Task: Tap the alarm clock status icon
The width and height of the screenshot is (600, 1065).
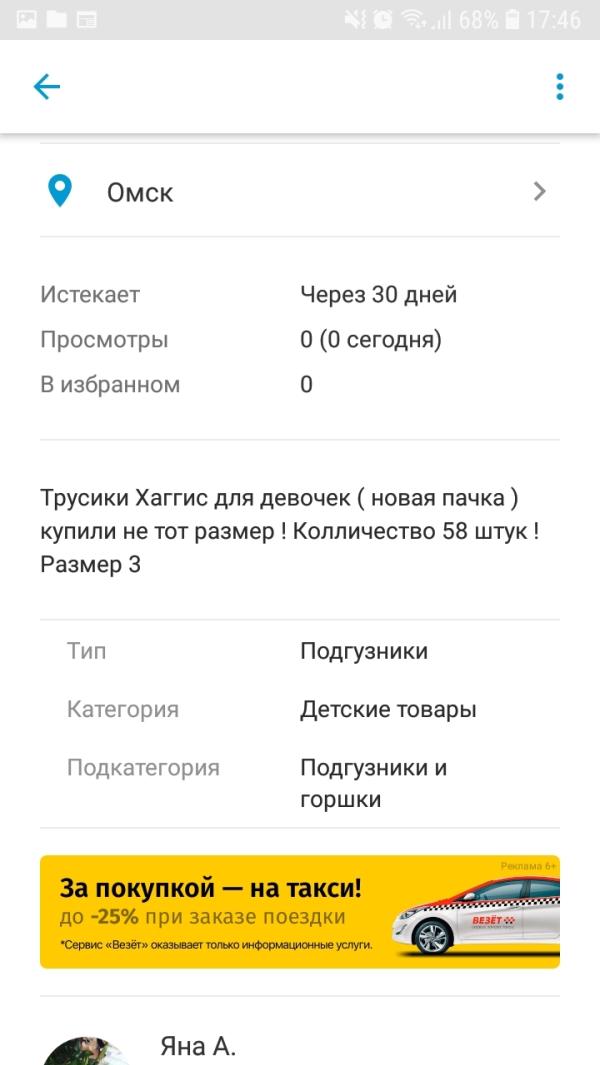Action: [383, 20]
